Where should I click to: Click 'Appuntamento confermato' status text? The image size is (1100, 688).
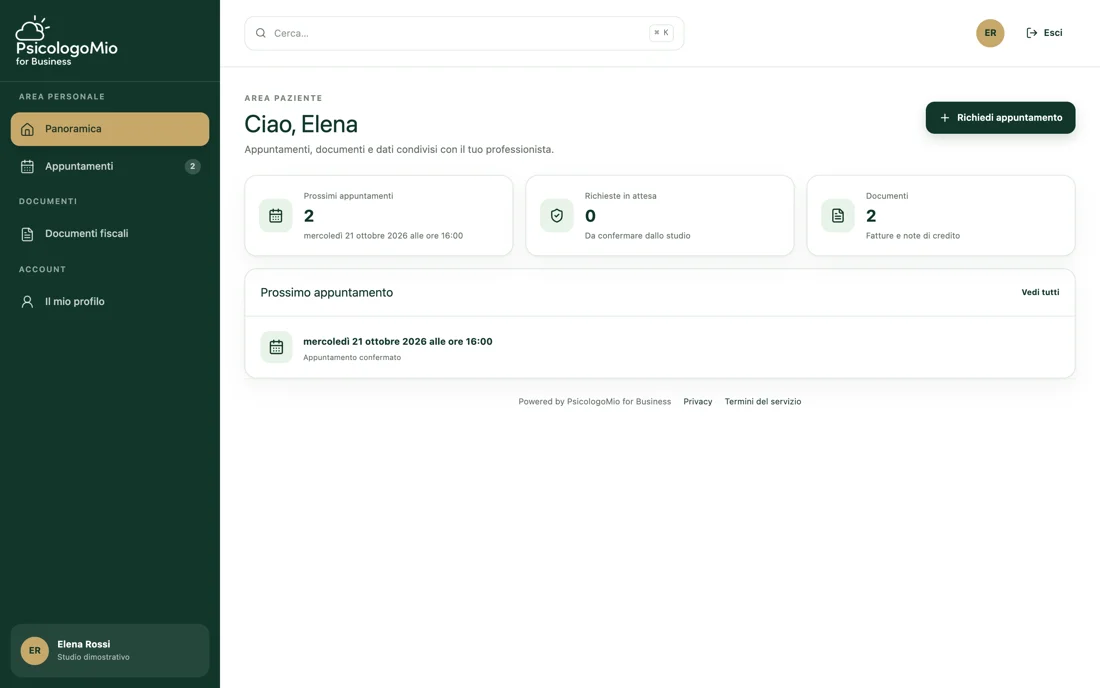(x=352, y=358)
